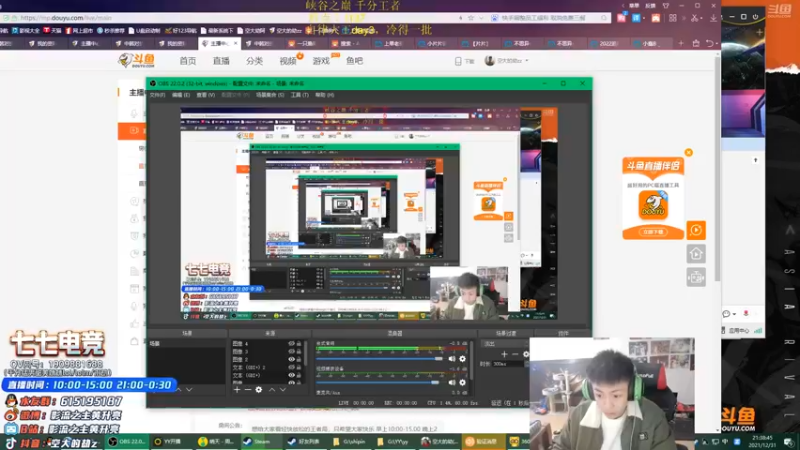Open the 好123导航 bookmark
The width and height of the screenshot is (800, 450).
[x=181, y=31]
